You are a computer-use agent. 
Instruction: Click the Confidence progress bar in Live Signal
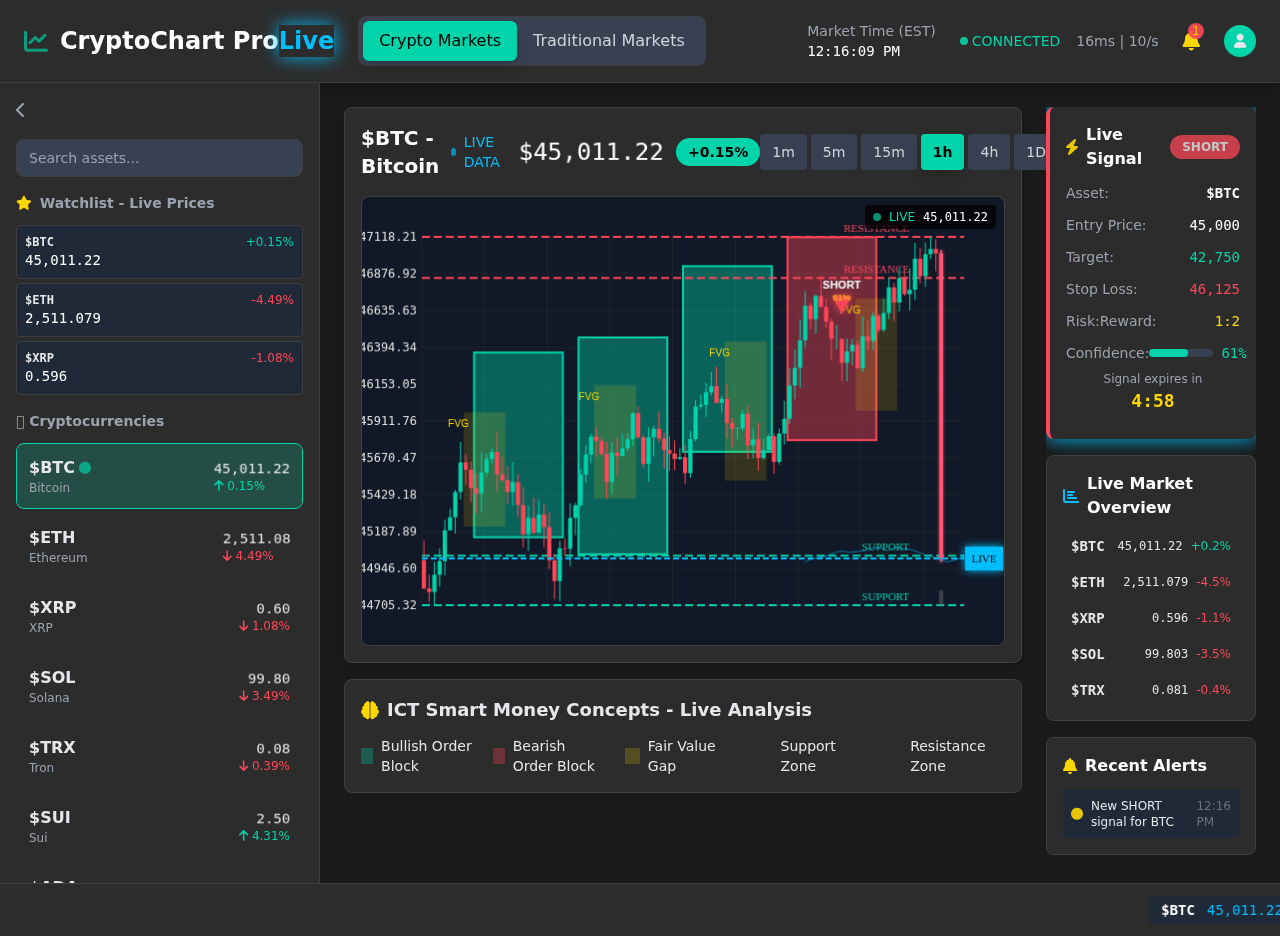point(1179,353)
